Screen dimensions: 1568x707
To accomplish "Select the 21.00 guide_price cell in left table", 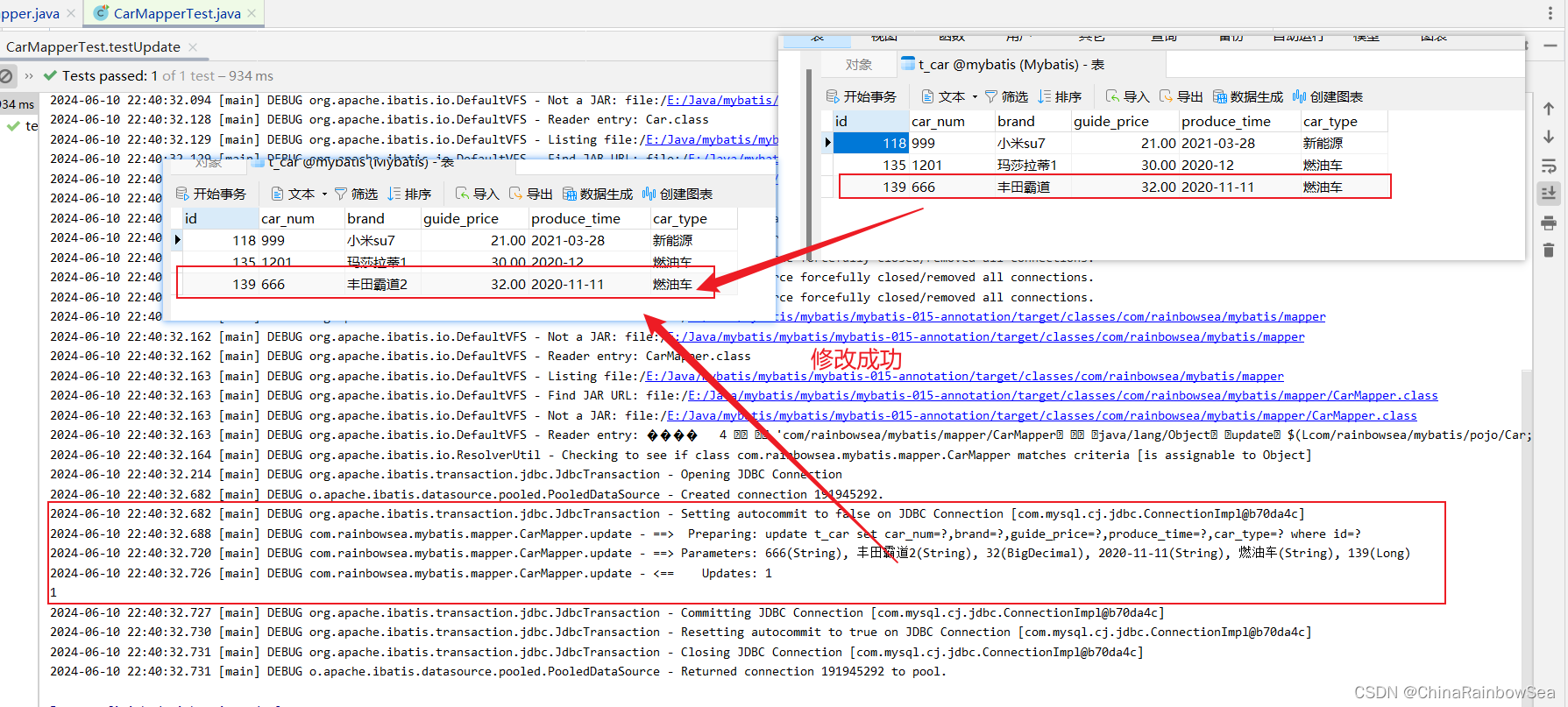I will click(x=474, y=240).
